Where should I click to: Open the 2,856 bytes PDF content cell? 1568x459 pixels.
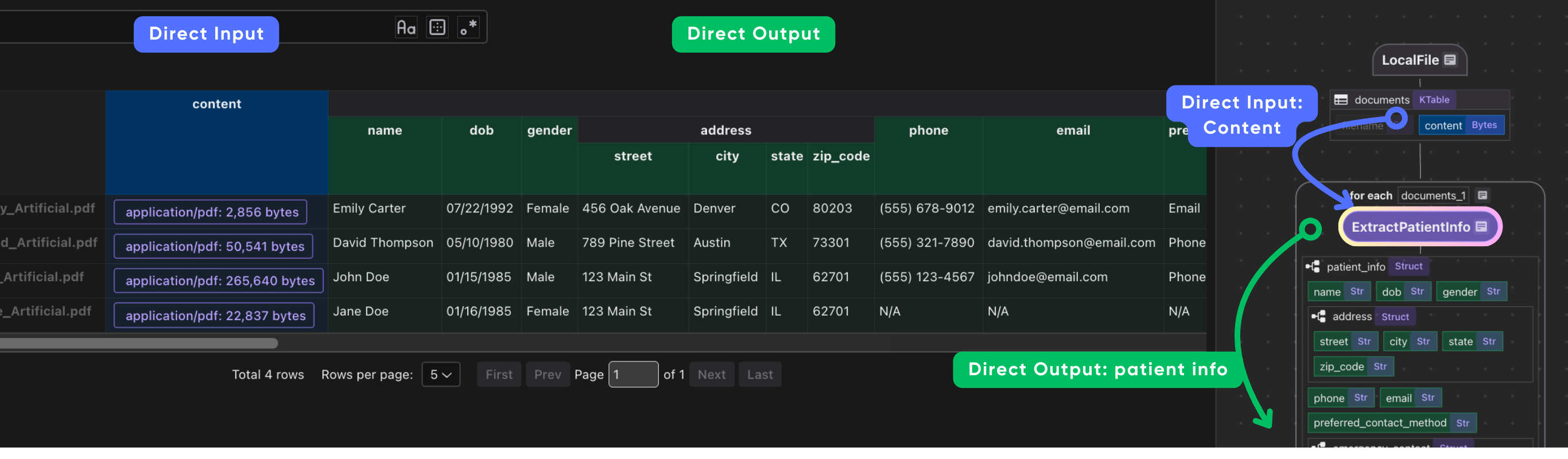pos(211,212)
